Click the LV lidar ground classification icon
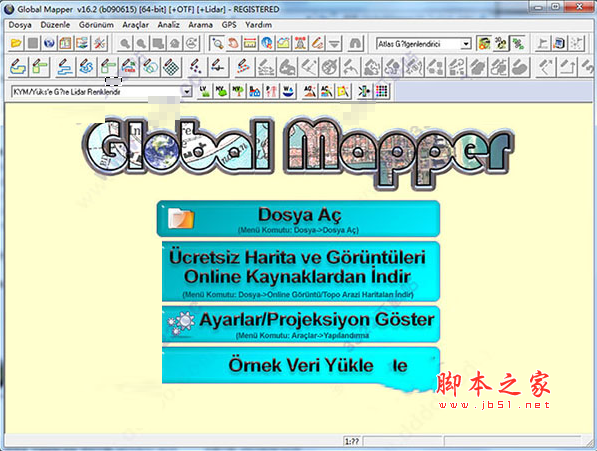This screenshot has height=451, width=597. tap(204, 91)
